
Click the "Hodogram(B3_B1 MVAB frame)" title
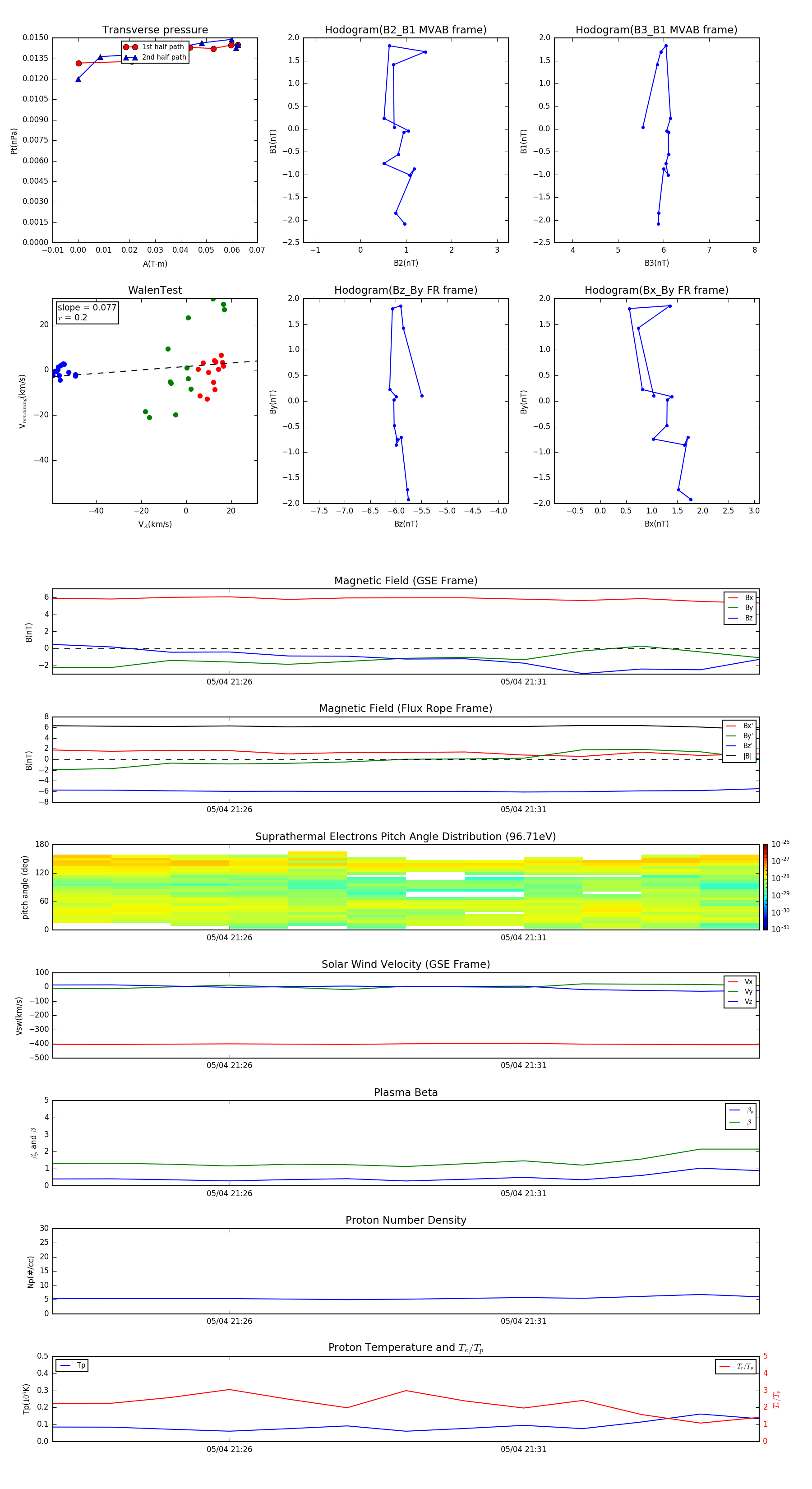click(x=656, y=30)
